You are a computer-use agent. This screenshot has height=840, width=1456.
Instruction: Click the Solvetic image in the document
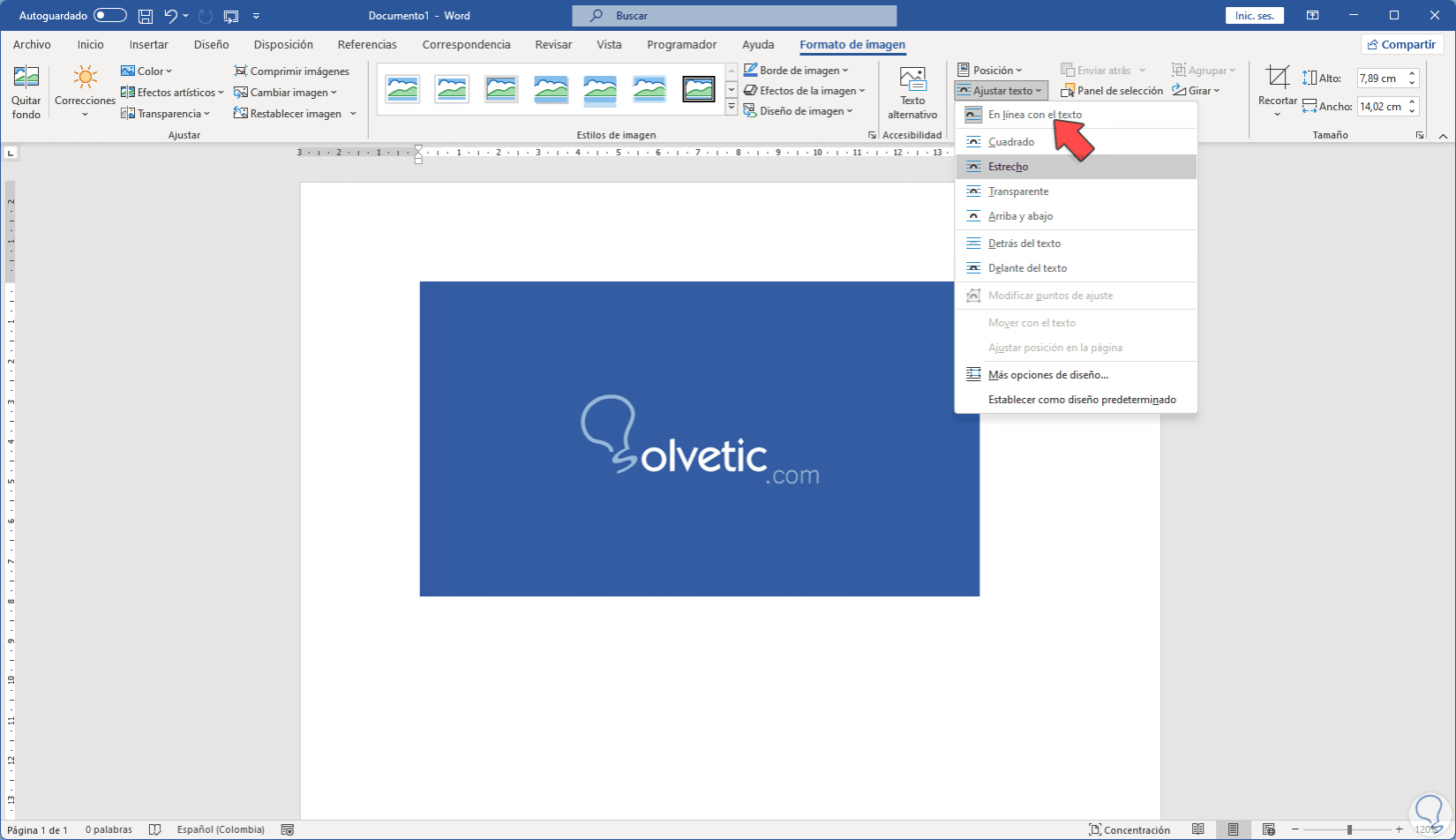(x=699, y=439)
